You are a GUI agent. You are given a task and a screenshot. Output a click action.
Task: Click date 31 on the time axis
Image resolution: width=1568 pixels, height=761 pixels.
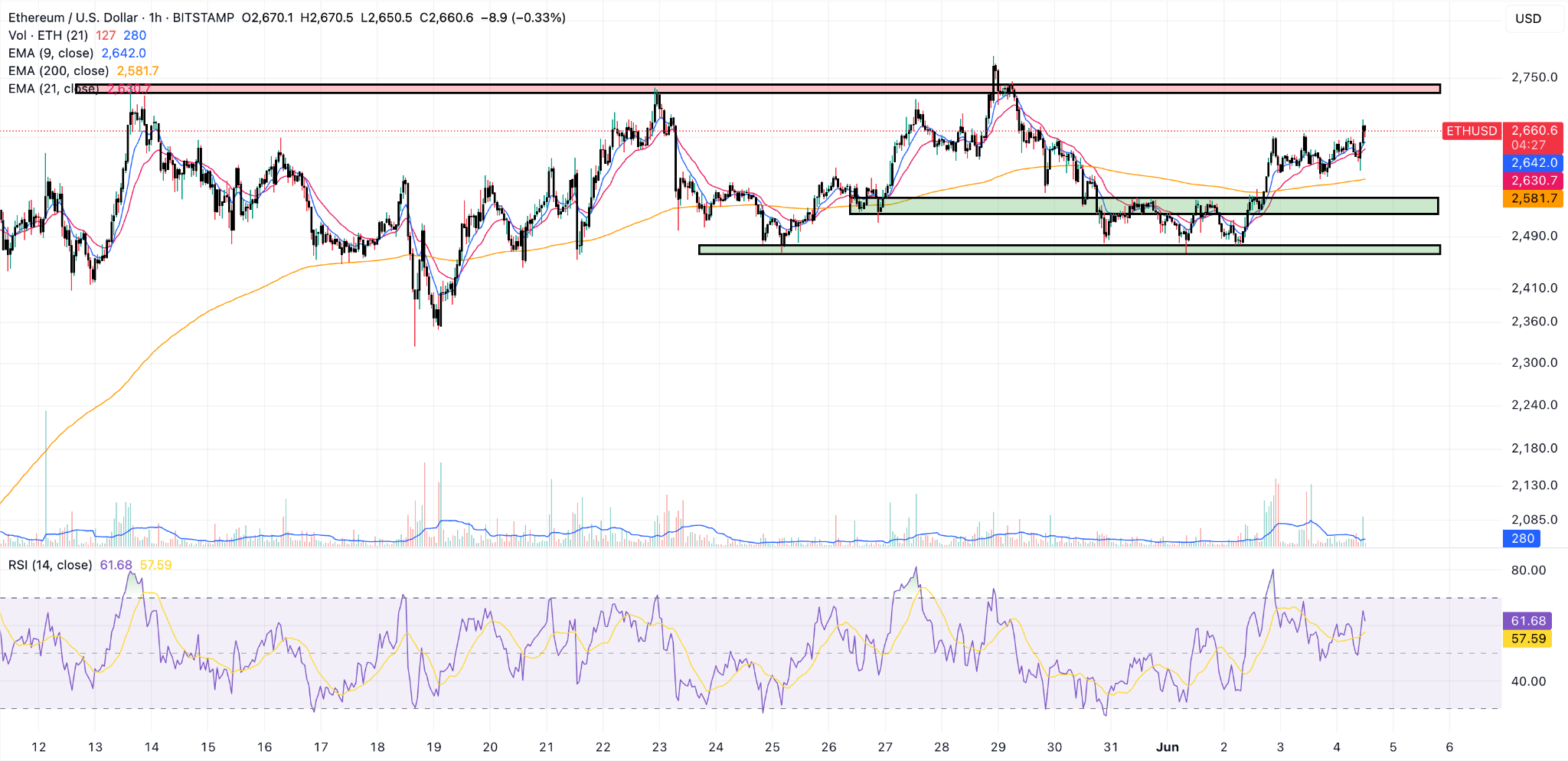click(1111, 747)
